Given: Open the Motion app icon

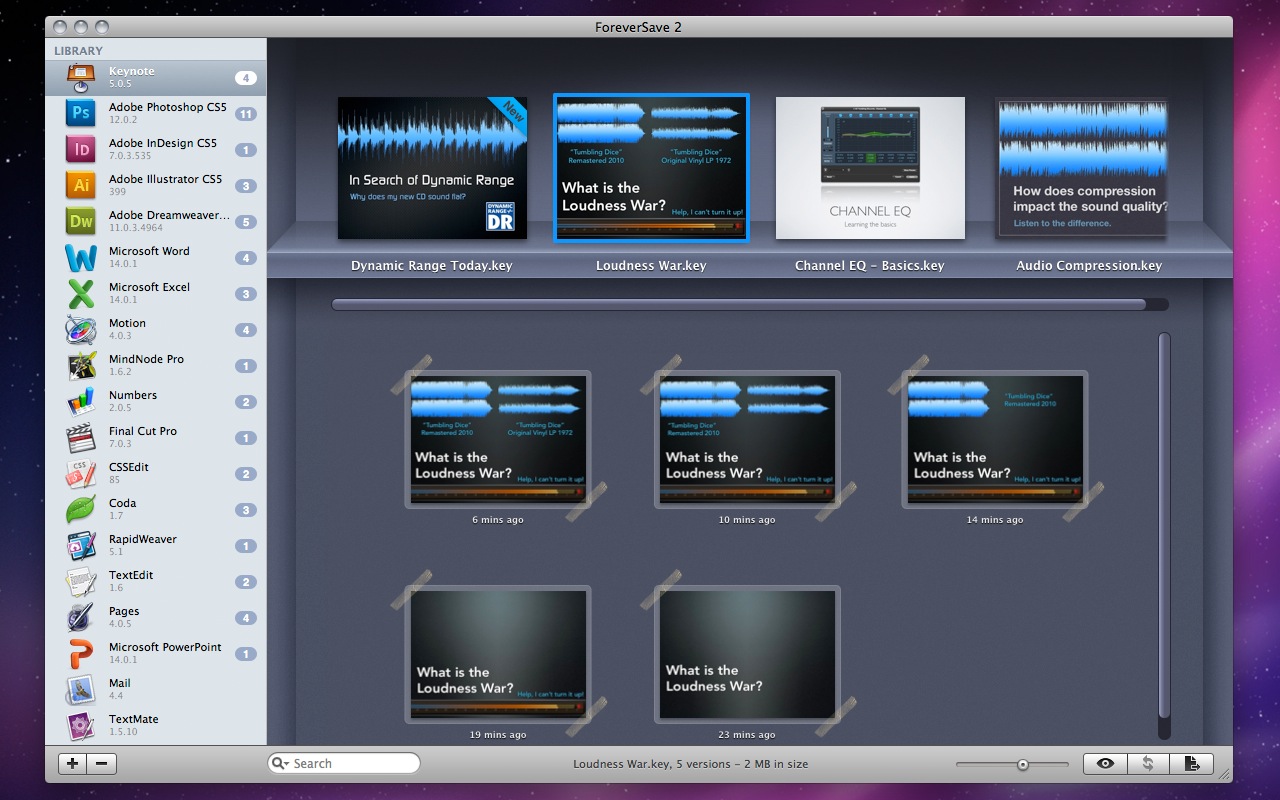Looking at the screenshot, I should [81, 329].
